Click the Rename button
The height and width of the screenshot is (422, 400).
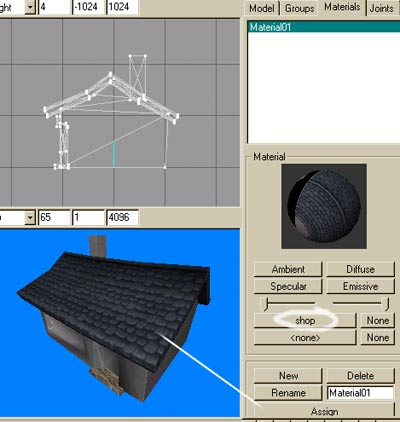point(288,393)
